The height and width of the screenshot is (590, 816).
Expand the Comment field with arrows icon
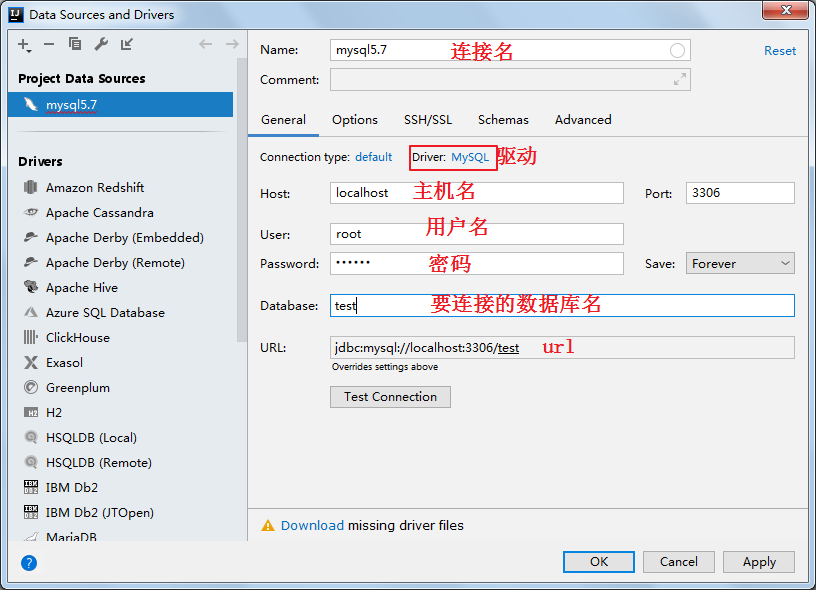[680, 80]
